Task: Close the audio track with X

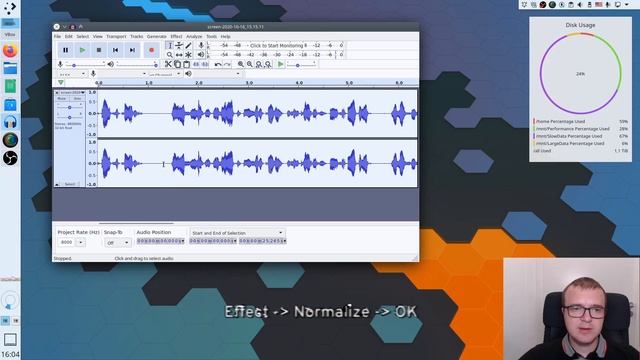Action: click(57, 93)
